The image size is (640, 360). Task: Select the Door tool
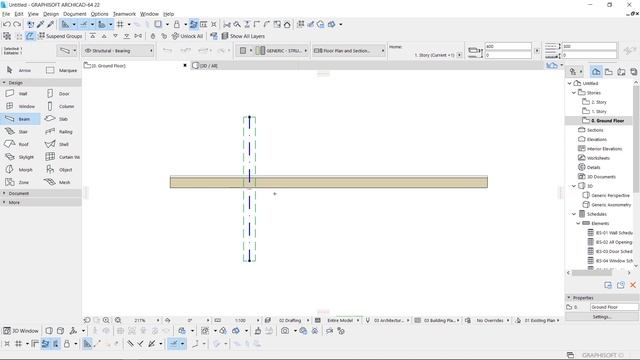(x=59, y=93)
